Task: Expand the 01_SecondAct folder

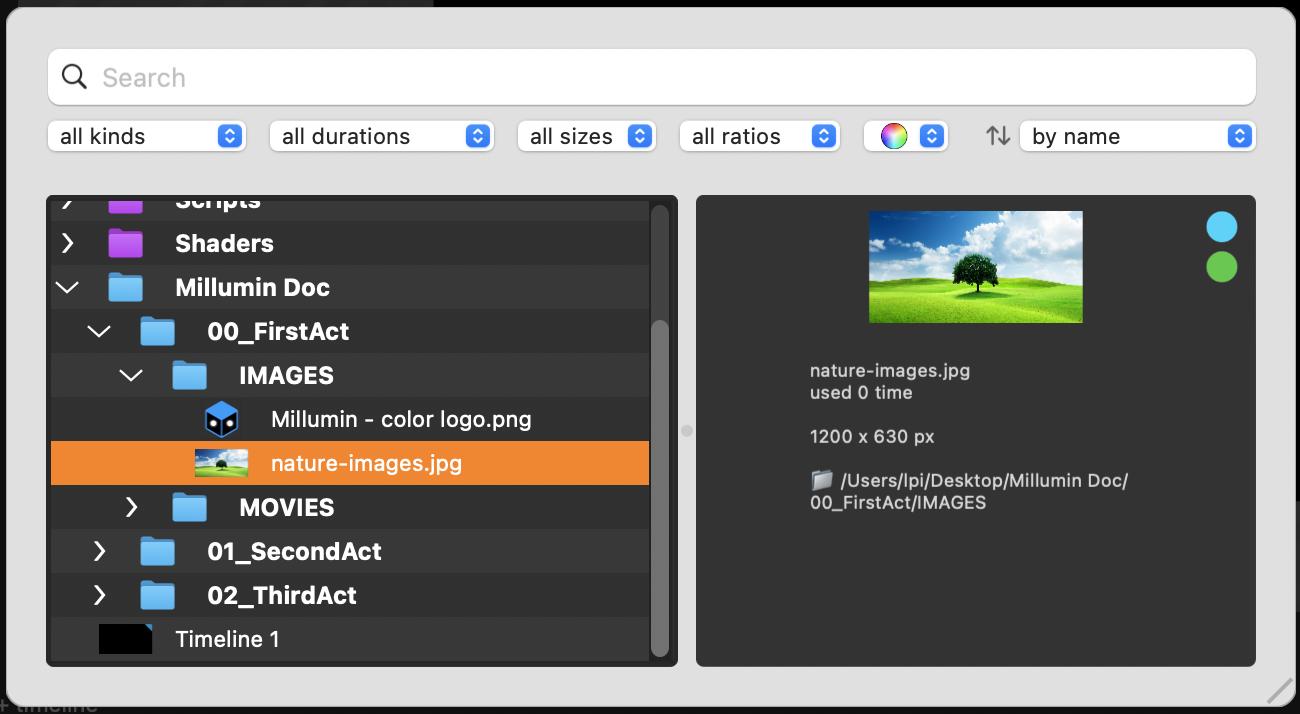Action: [99, 552]
